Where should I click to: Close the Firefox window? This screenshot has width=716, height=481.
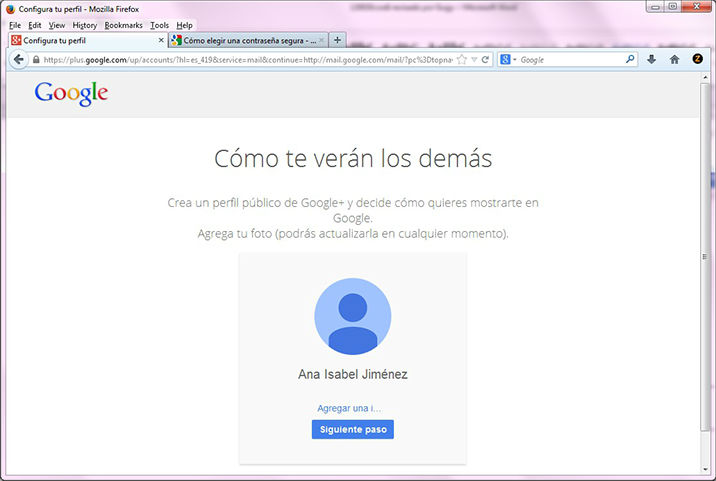[697, 7]
